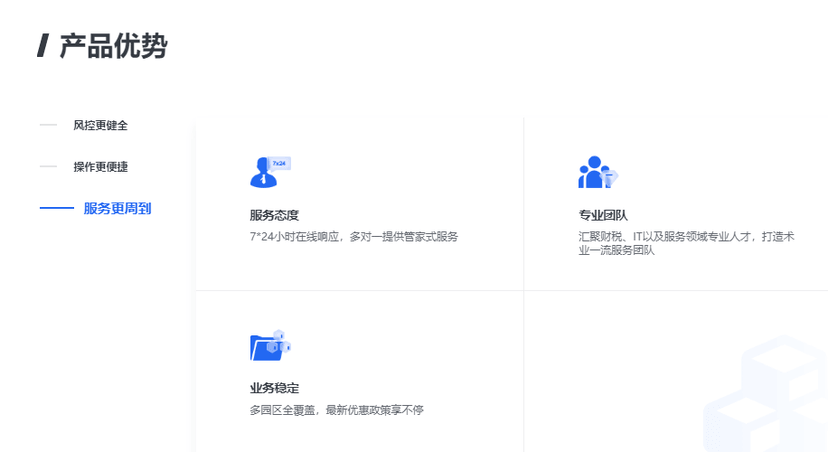Click the 多园区全覆盖 description text
Screen dimensions: 828x452
coord(337,410)
